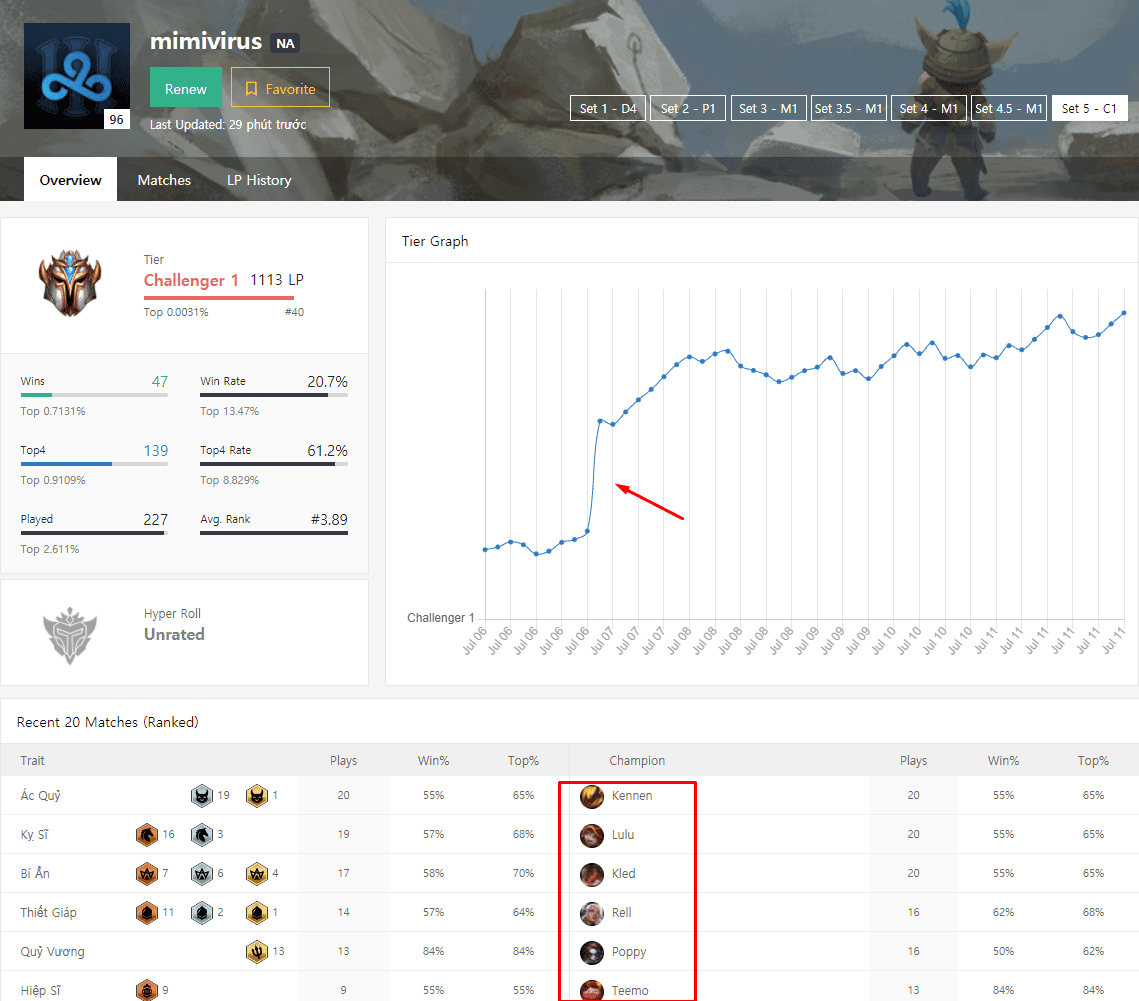1139x1001 pixels.
Task: Click the Challenger tier emblem icon
Action: pyautogui.click(x=70, y=284)
